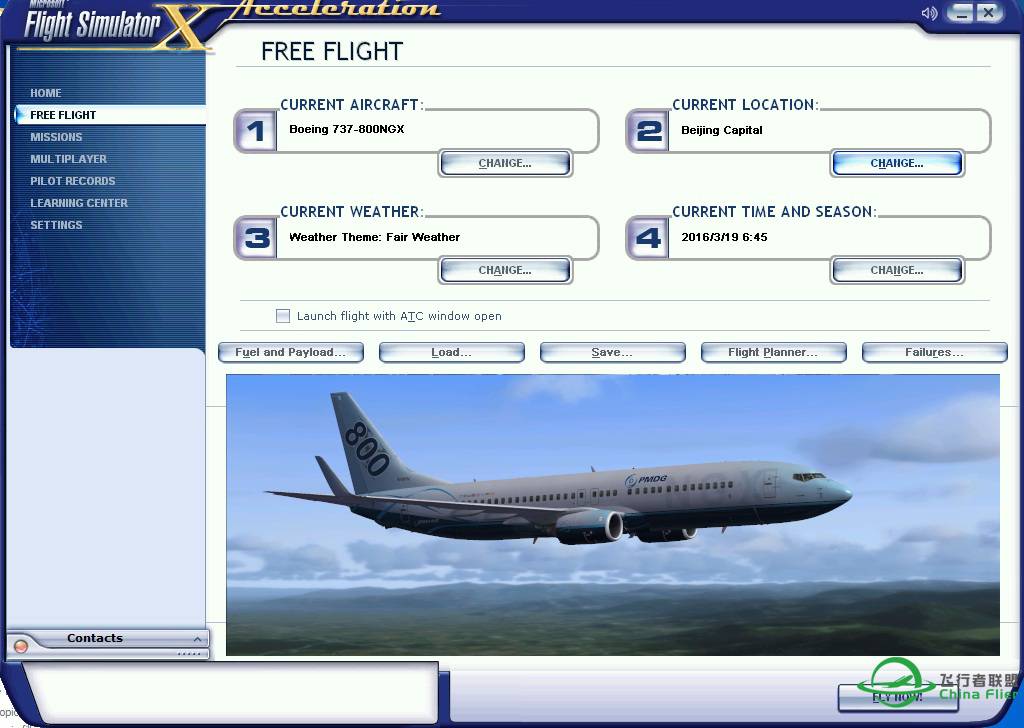Open Learning Center from sidebar menu

[79, 203]
